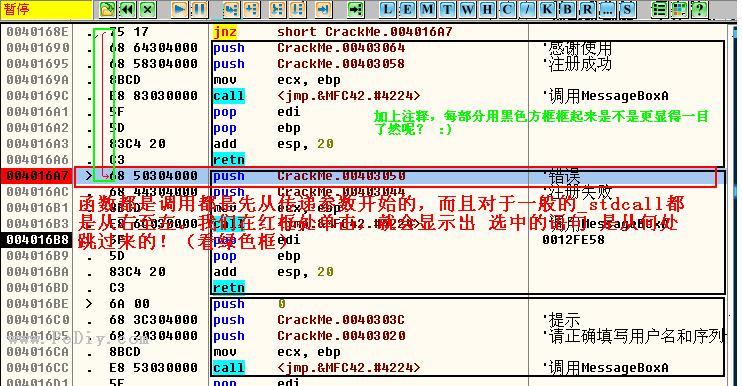Open help with the question mark icon
This screenshot has width=742, height=386.
(x=699, y=9)
